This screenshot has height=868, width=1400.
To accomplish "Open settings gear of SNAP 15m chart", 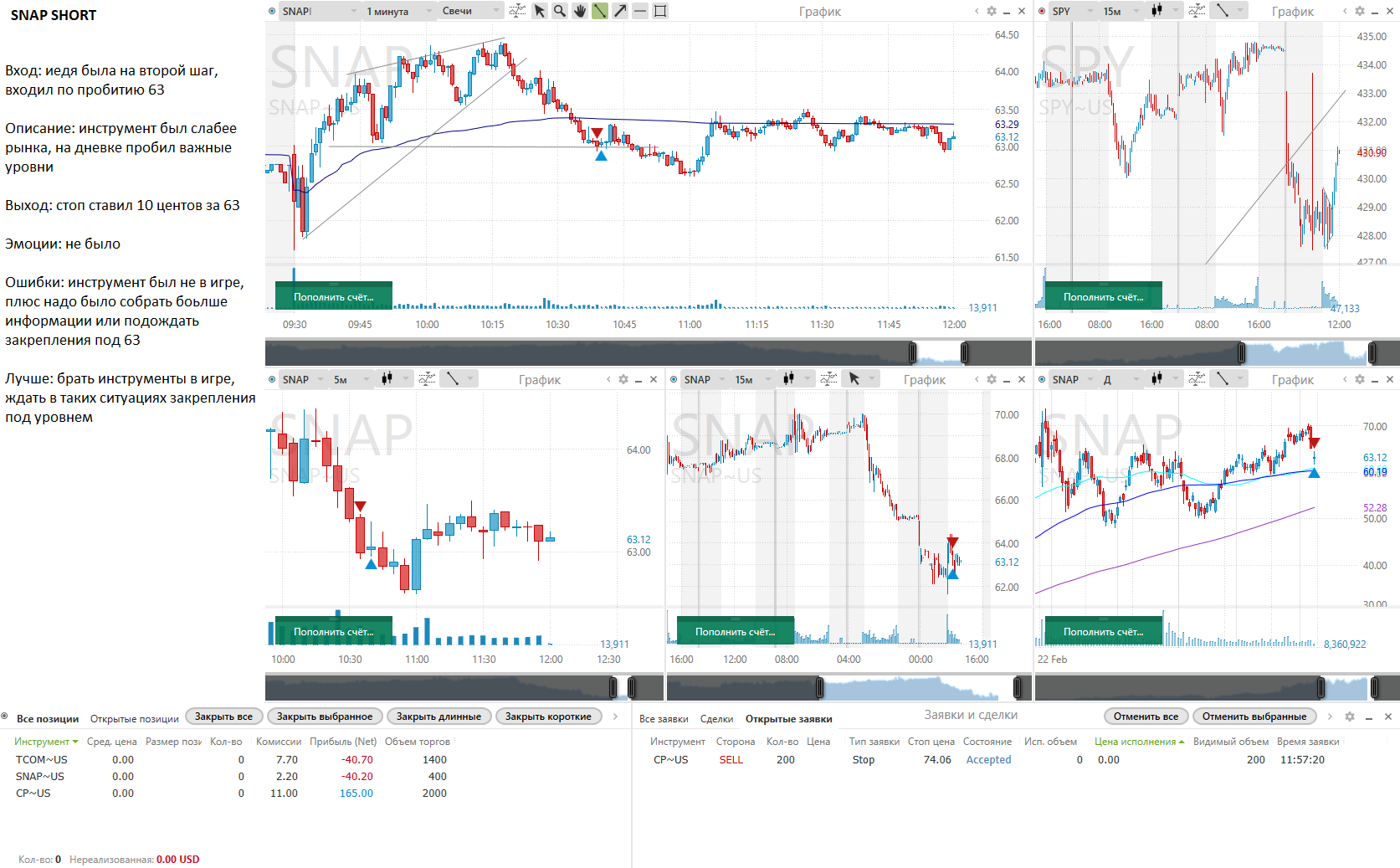I will pos(992,379).
